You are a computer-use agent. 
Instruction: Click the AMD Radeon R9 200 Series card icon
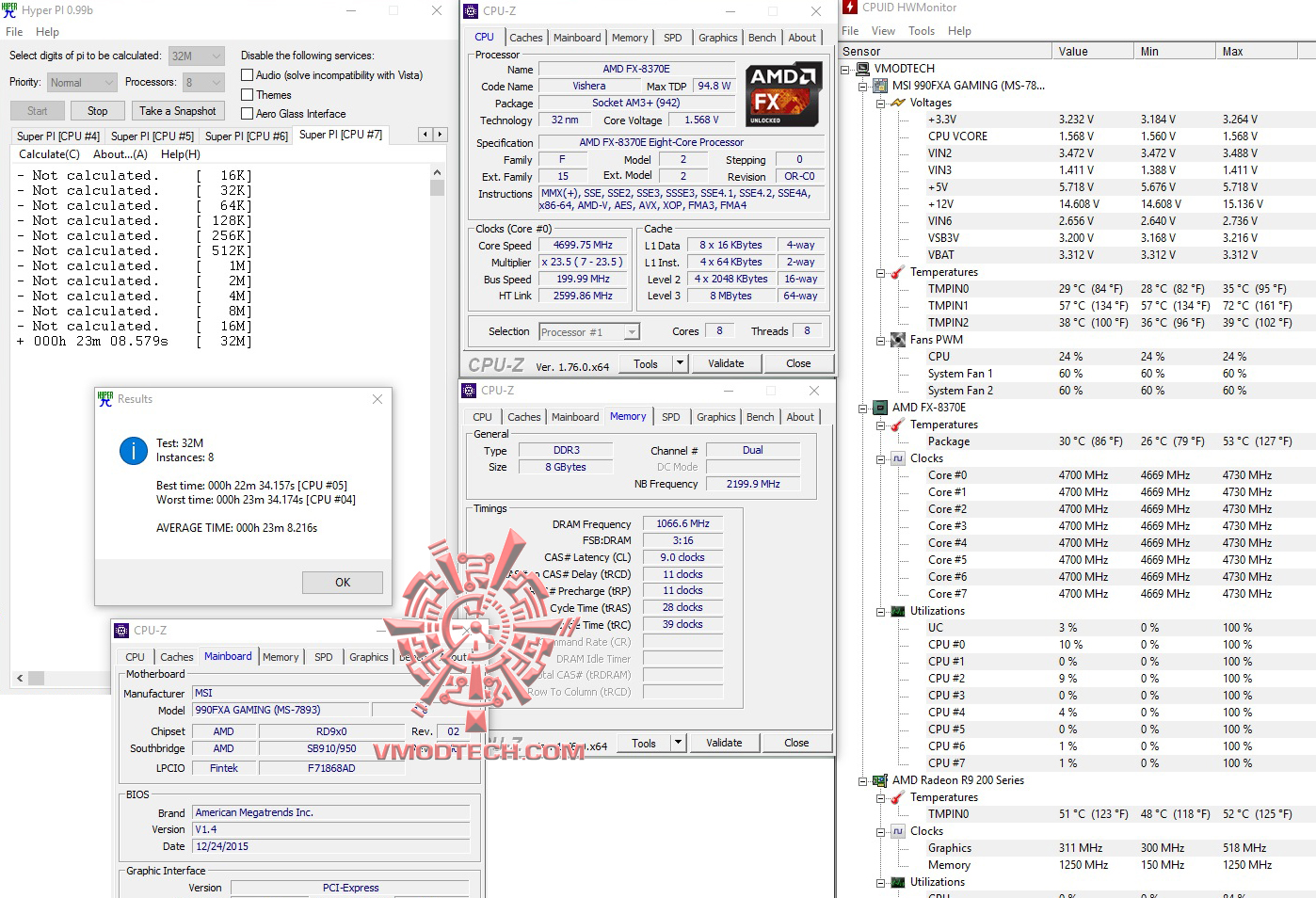880,780
